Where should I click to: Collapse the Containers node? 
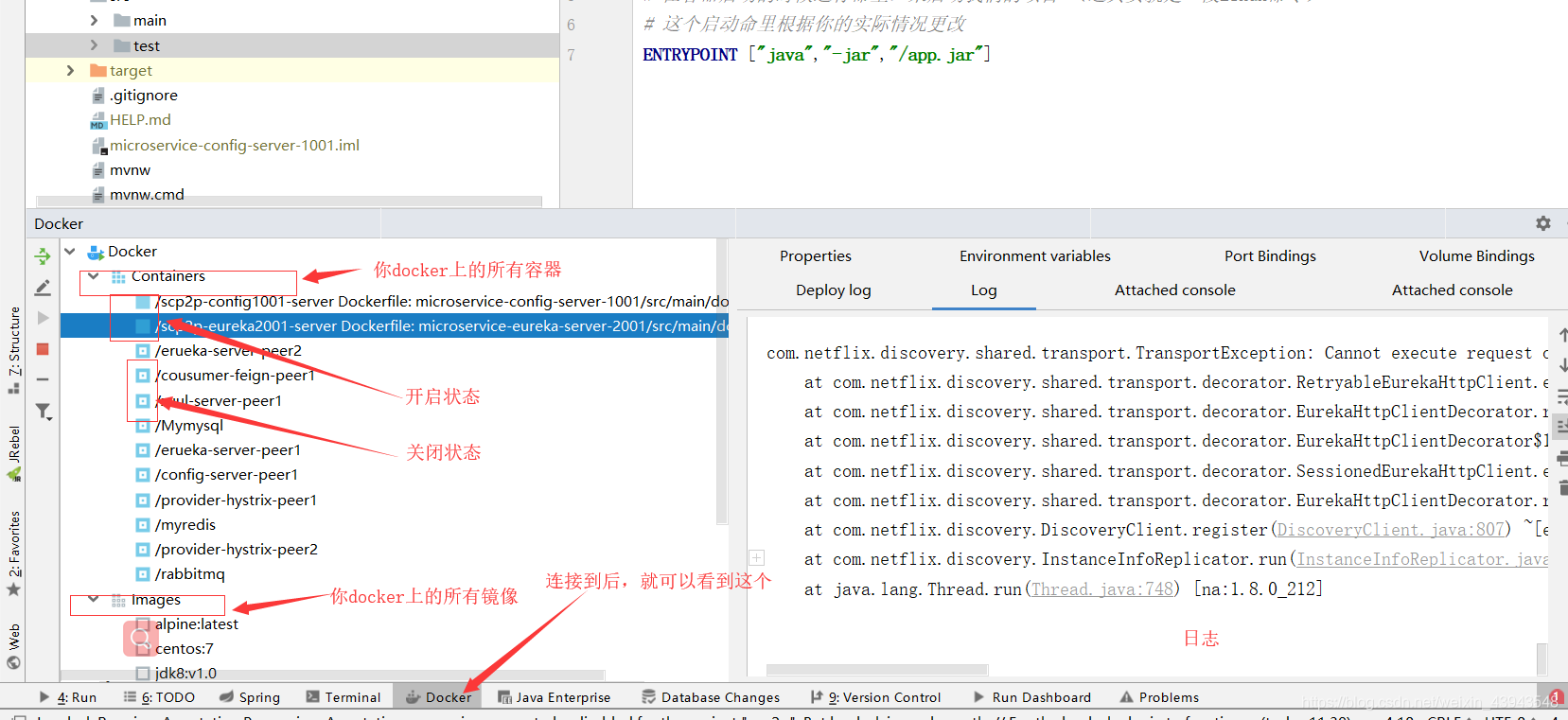point(94,276)
